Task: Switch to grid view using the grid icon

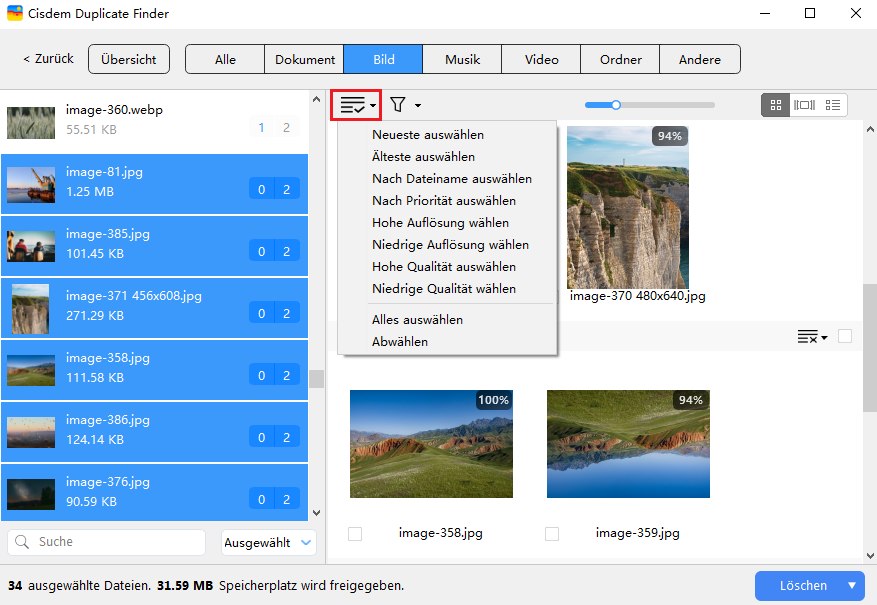Action: [x=775, y=103]
